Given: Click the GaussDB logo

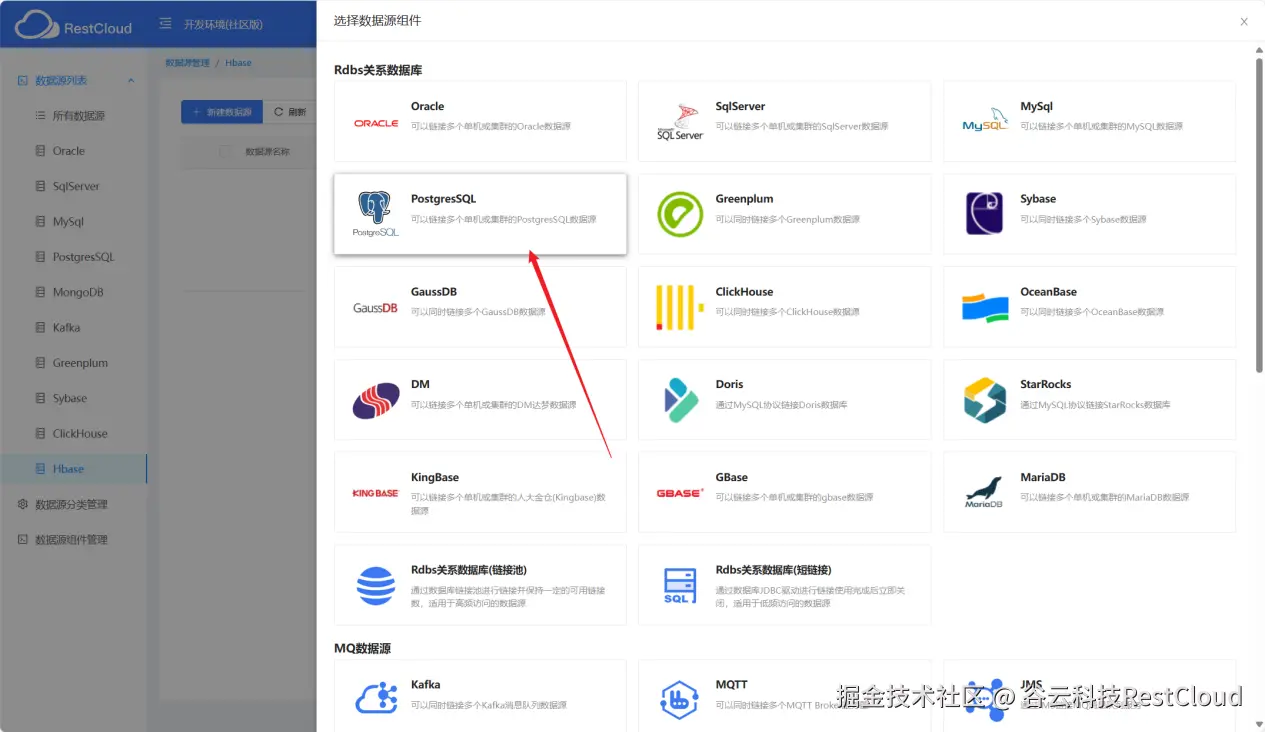Looking at the screenshot, I should tap(376, 308).
